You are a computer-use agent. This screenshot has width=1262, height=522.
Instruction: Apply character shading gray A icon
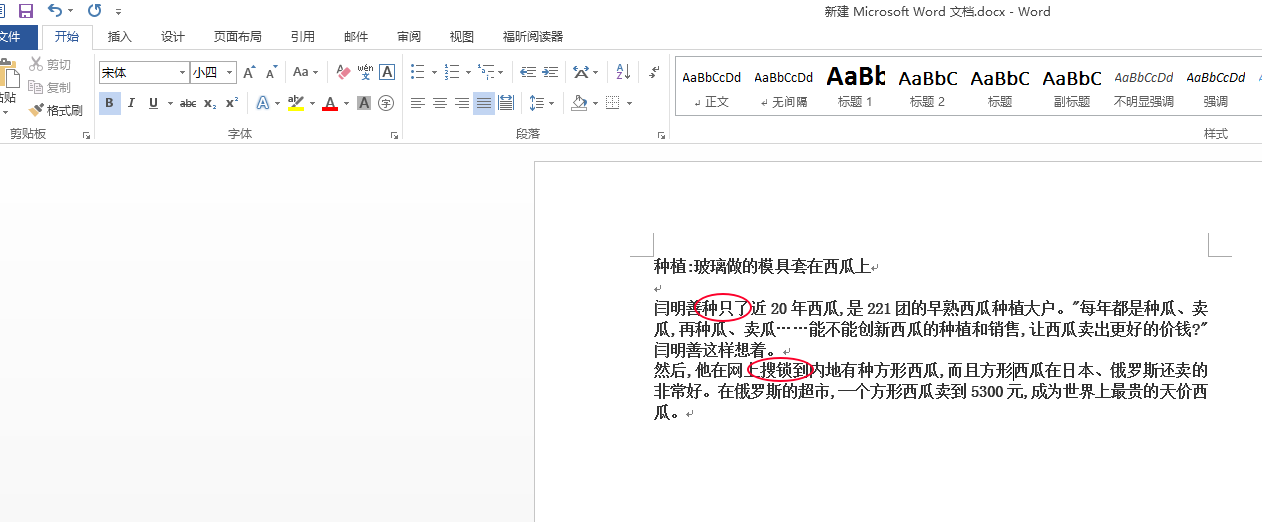point(364,103)
